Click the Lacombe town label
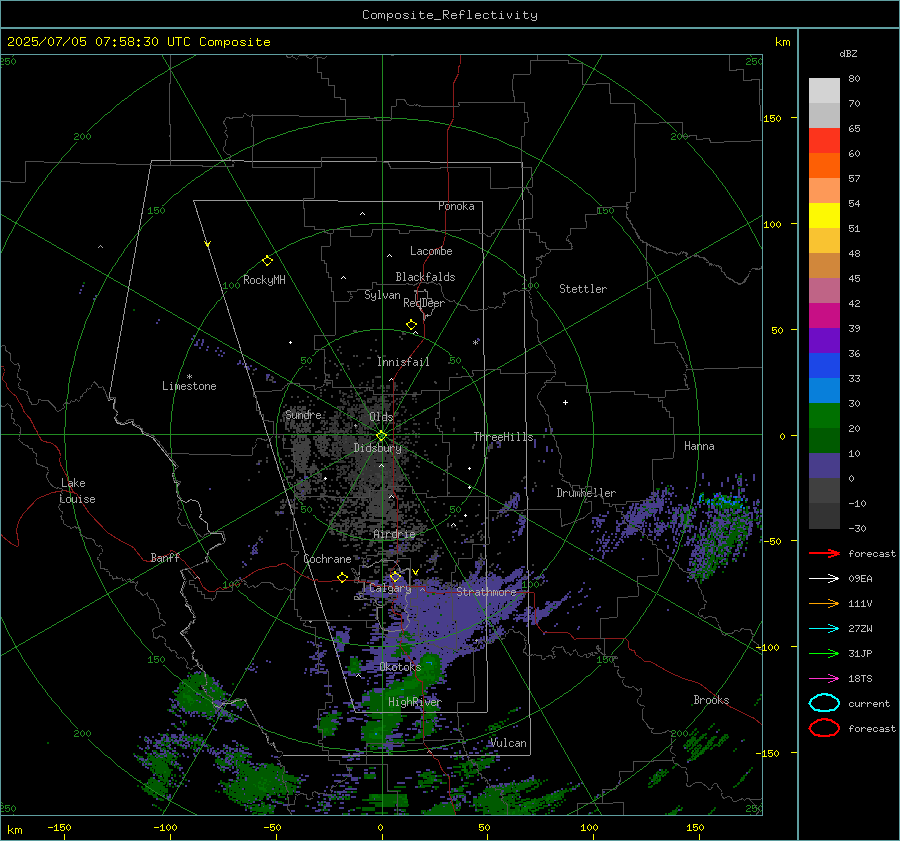 431,251
